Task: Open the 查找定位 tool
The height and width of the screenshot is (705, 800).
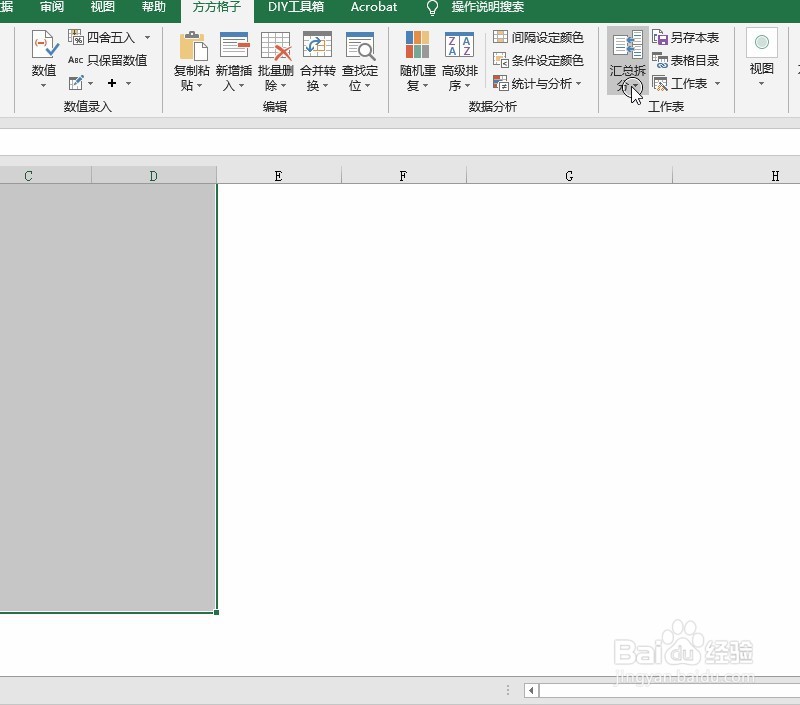Action: (360, 60)
